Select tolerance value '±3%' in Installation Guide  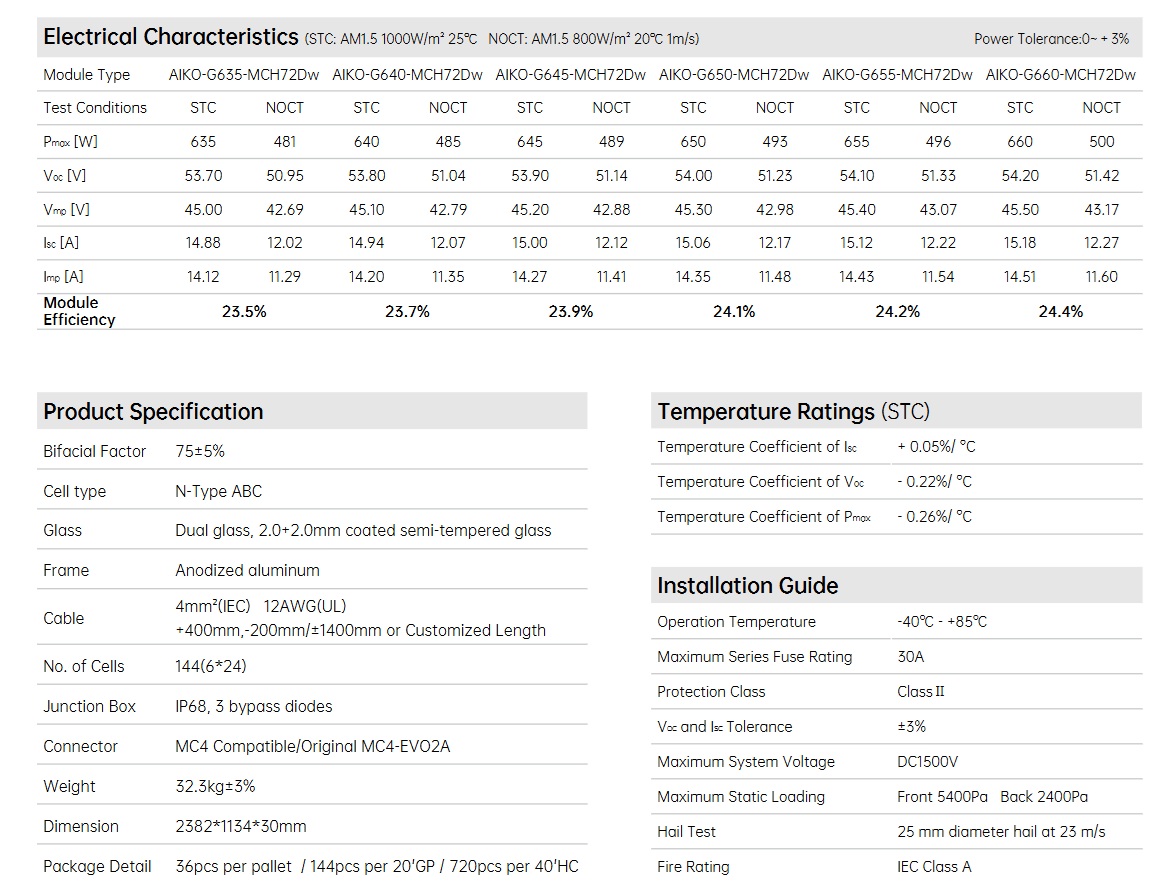911,727
